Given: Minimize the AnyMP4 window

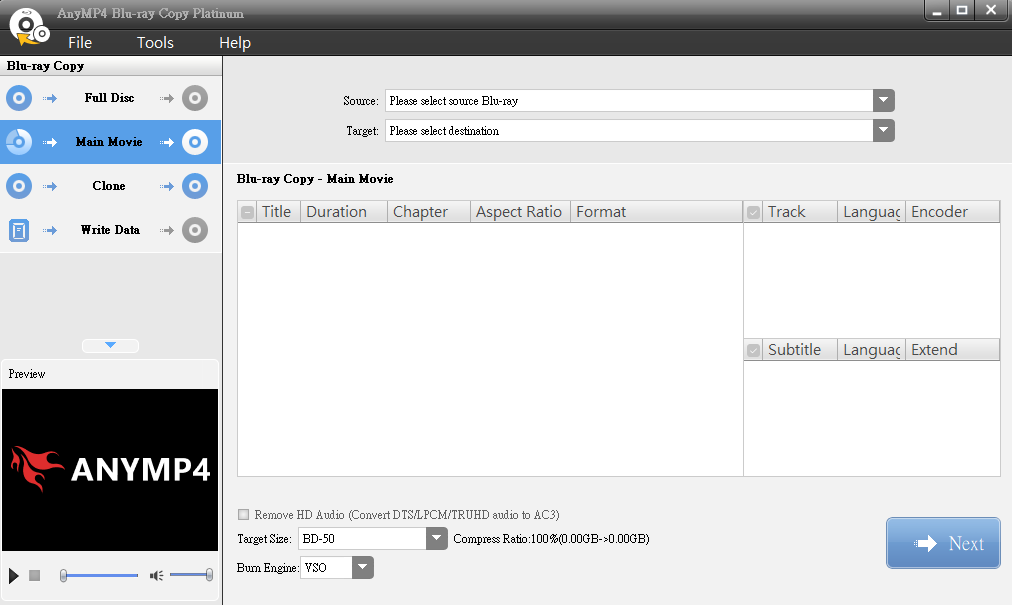Looking at the screenshot, I should tap(936, 10).
